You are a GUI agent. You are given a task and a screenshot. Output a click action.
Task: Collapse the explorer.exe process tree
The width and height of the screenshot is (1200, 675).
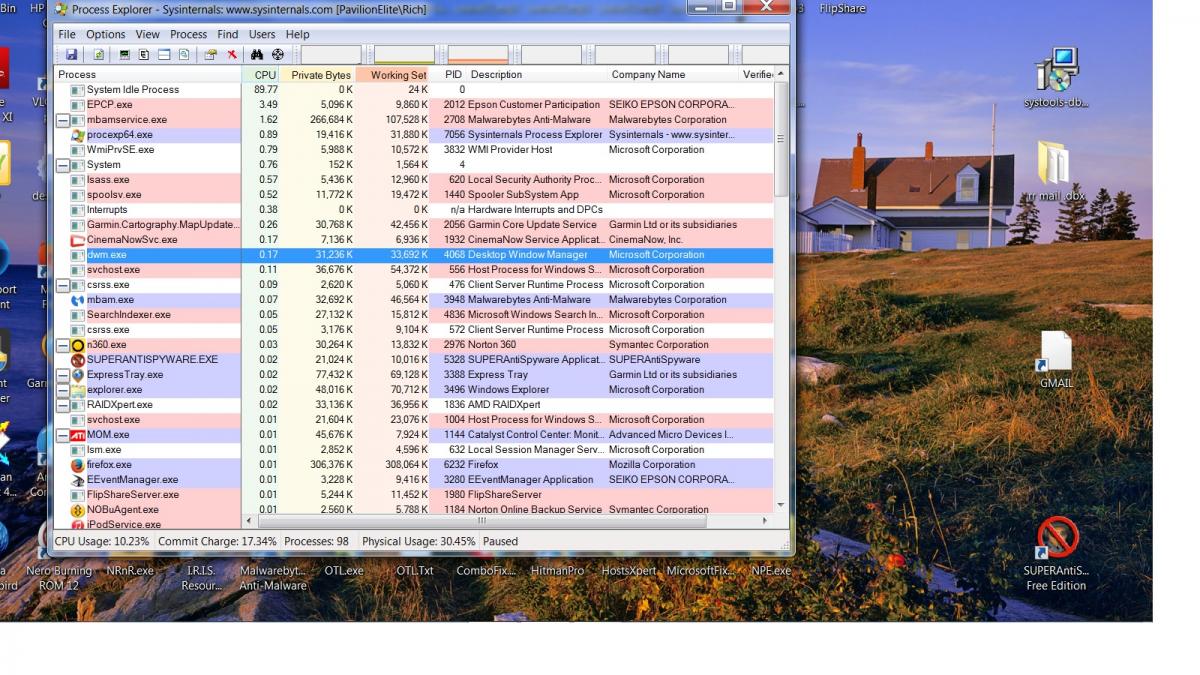click(x=62, y=390)
